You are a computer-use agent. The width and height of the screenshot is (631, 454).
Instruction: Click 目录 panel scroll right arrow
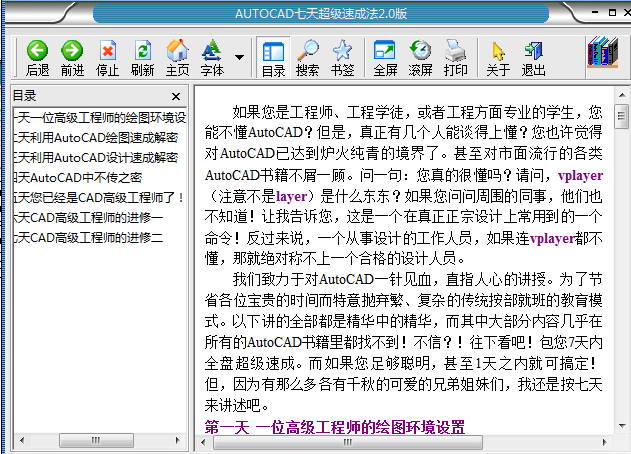178,440
